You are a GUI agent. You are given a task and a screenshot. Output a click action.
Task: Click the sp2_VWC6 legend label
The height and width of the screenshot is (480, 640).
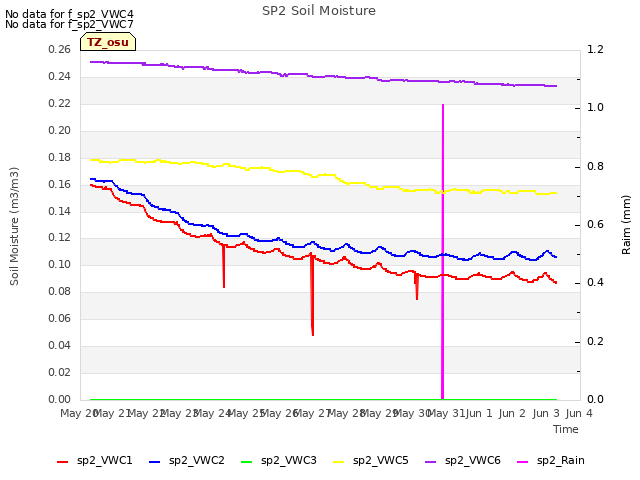pos(473,460)
